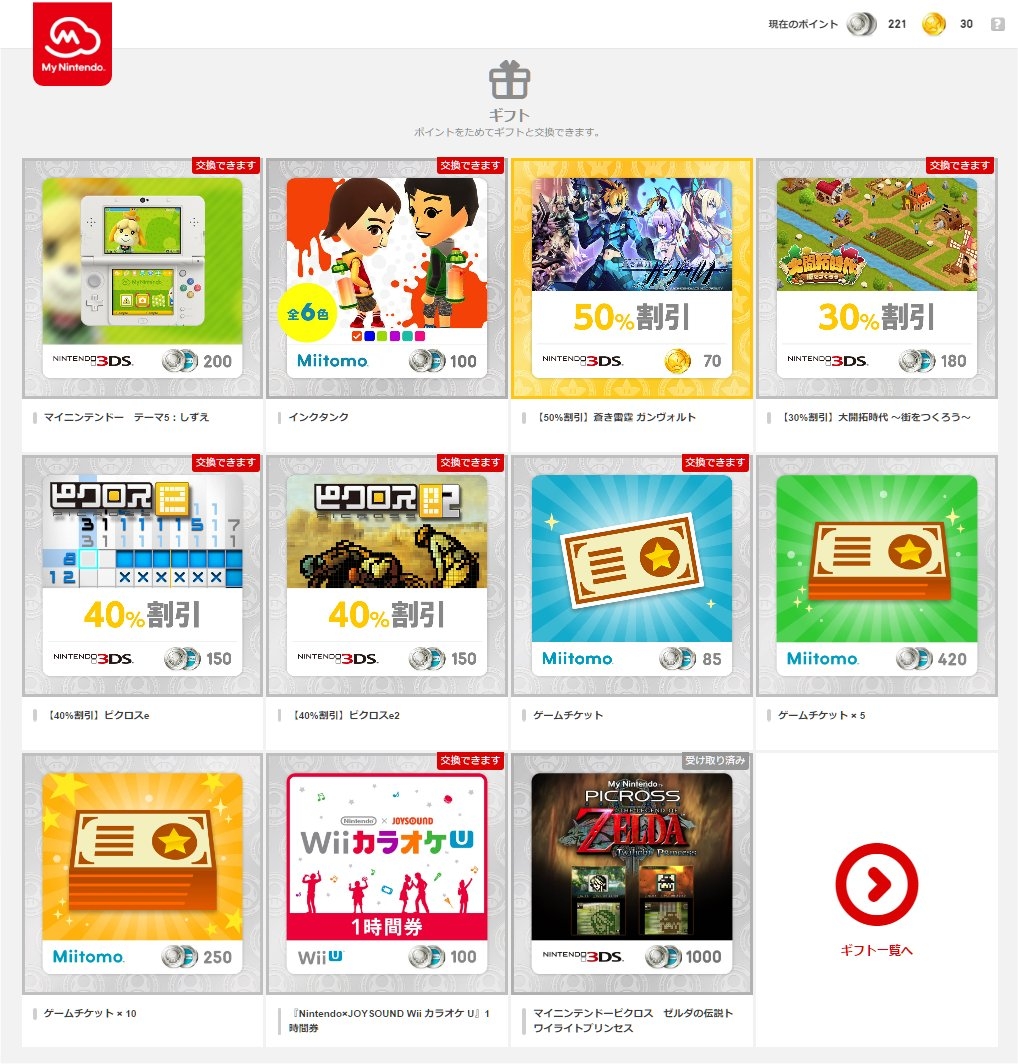This screenshot has width=1018, height=1064.
Task: Open the インクタンク reward title
Action: (x=318, y=417)
